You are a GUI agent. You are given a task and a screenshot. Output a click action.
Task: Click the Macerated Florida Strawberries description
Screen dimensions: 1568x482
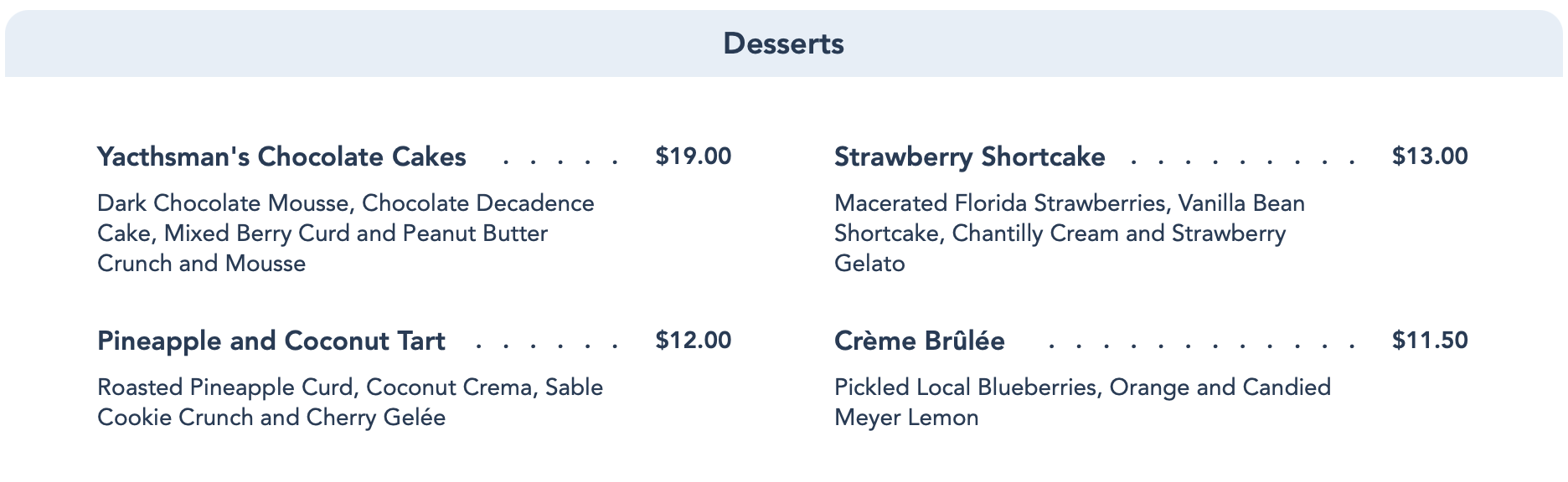point(1070,233)
